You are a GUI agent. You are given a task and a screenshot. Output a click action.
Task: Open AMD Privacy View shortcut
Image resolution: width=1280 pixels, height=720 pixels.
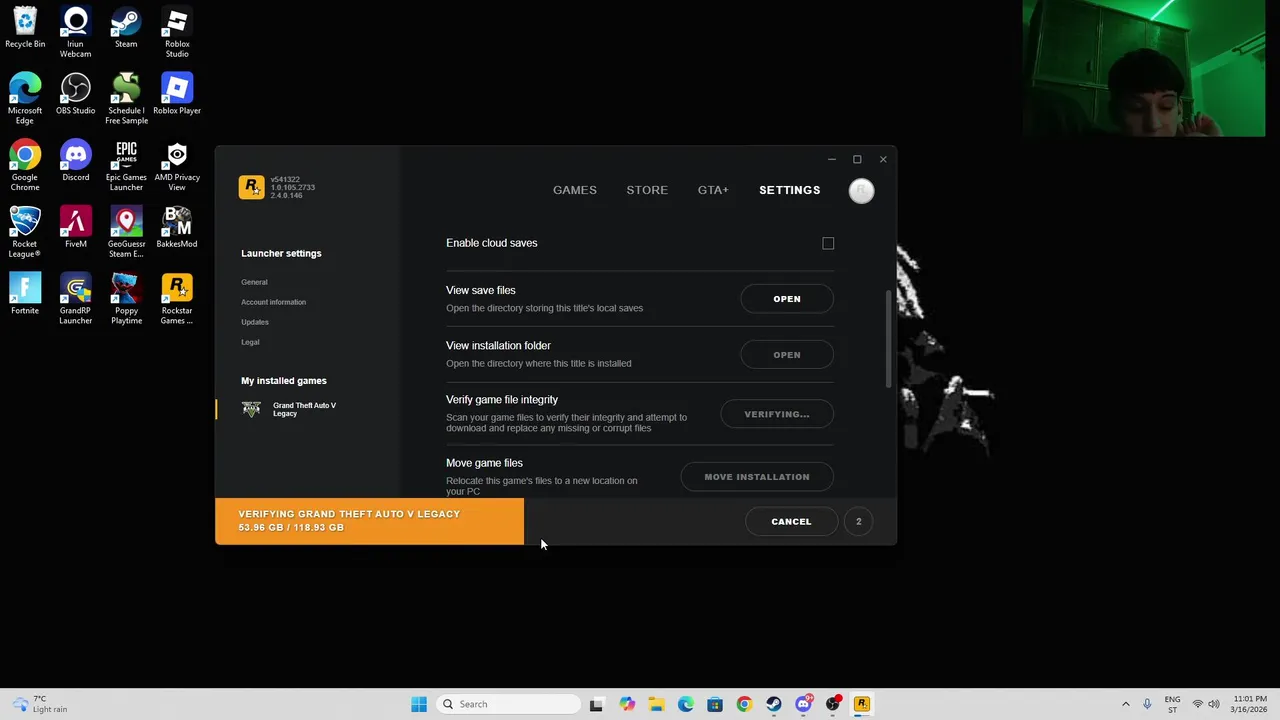[x=177, y=166]
